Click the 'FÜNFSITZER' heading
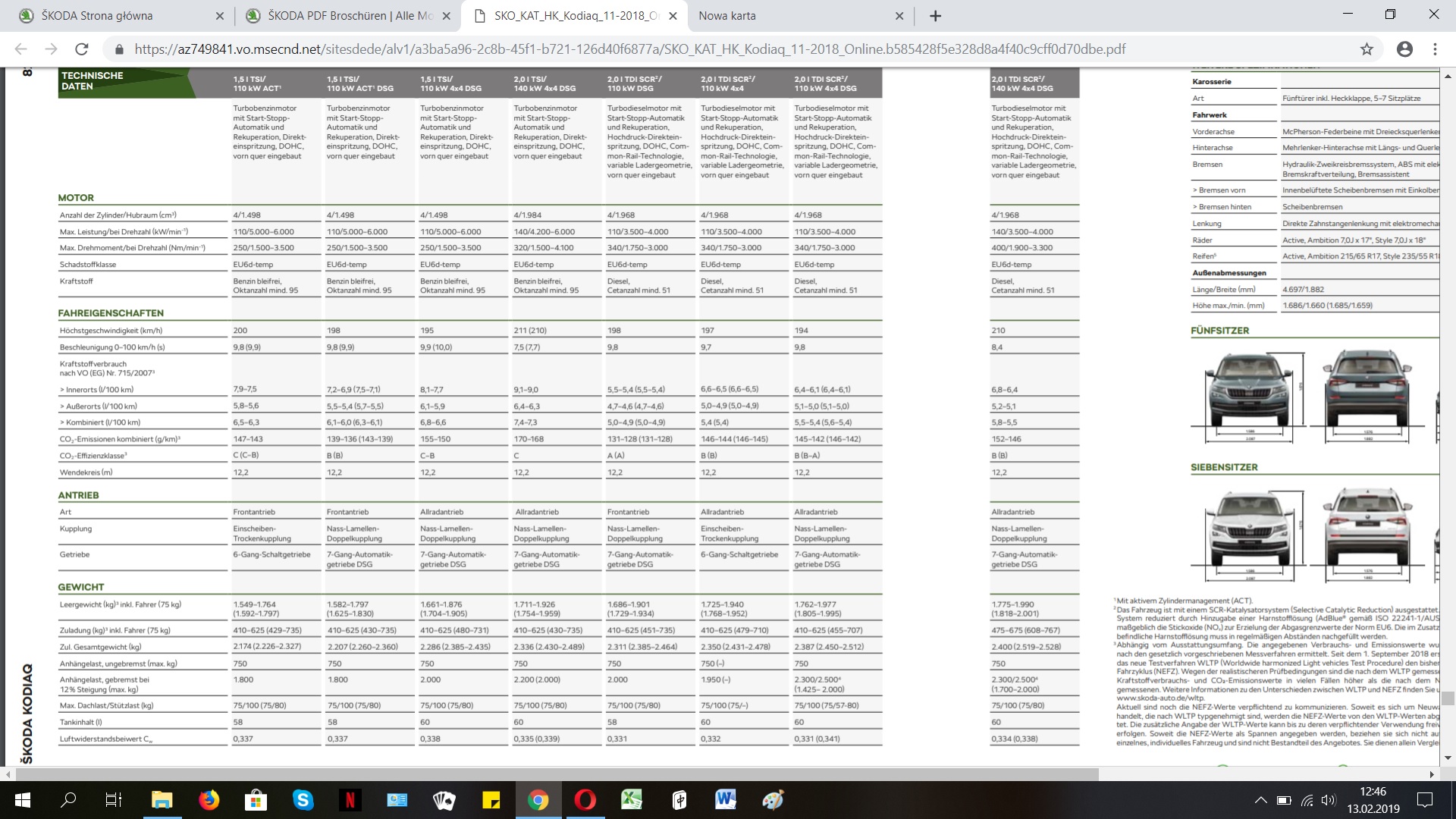 click(1220, 331)
